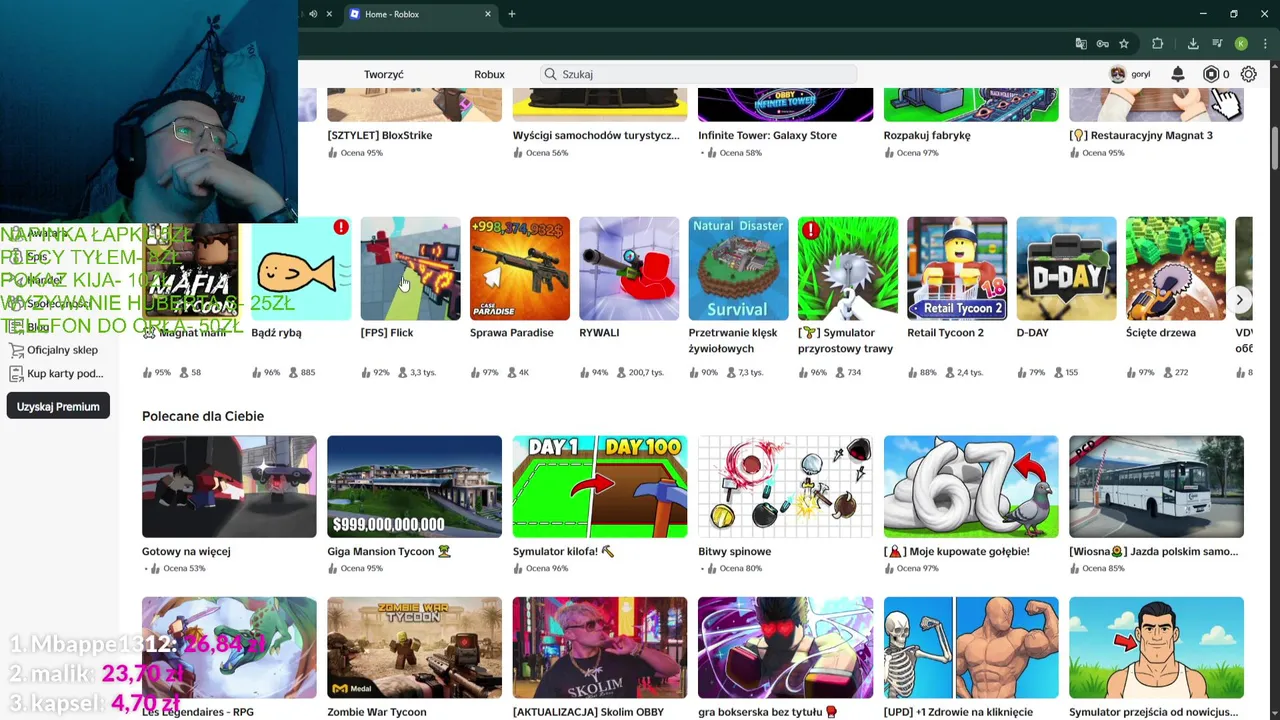
Task: Open the [FPS] Flick game thumbnail
Action: [410, 268]
